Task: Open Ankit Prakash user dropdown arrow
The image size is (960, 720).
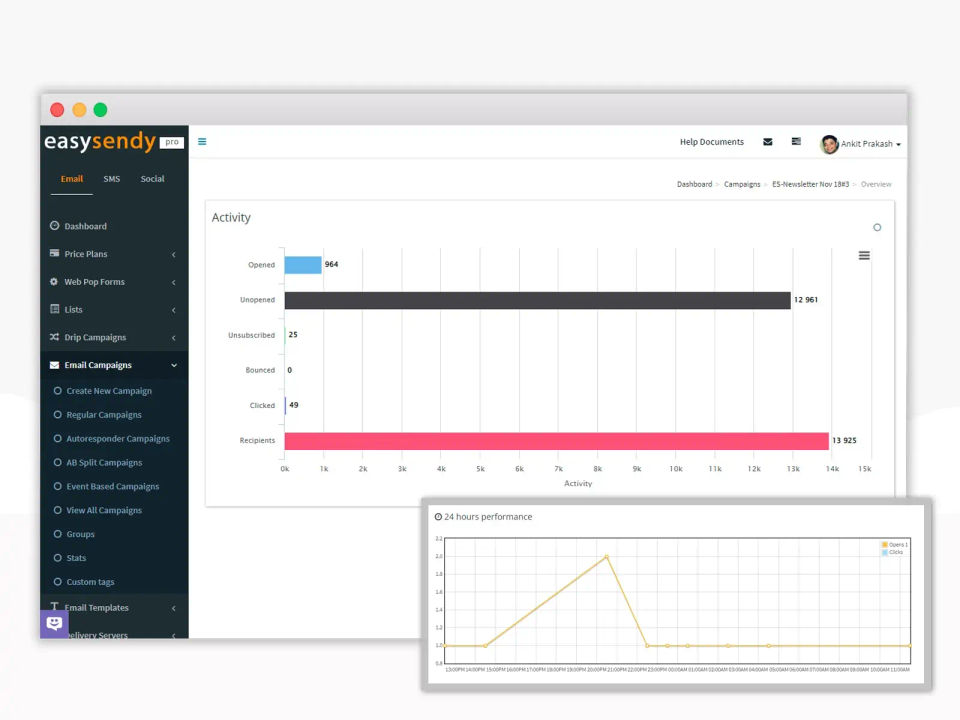Action: [898, 144]
